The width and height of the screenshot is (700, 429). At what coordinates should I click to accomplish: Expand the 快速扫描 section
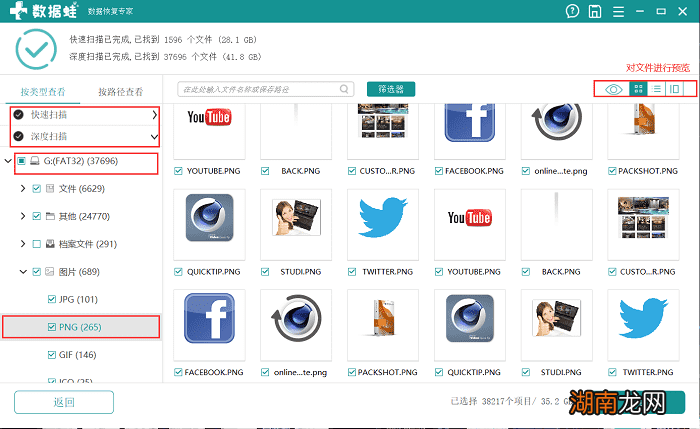pos(154,115)
